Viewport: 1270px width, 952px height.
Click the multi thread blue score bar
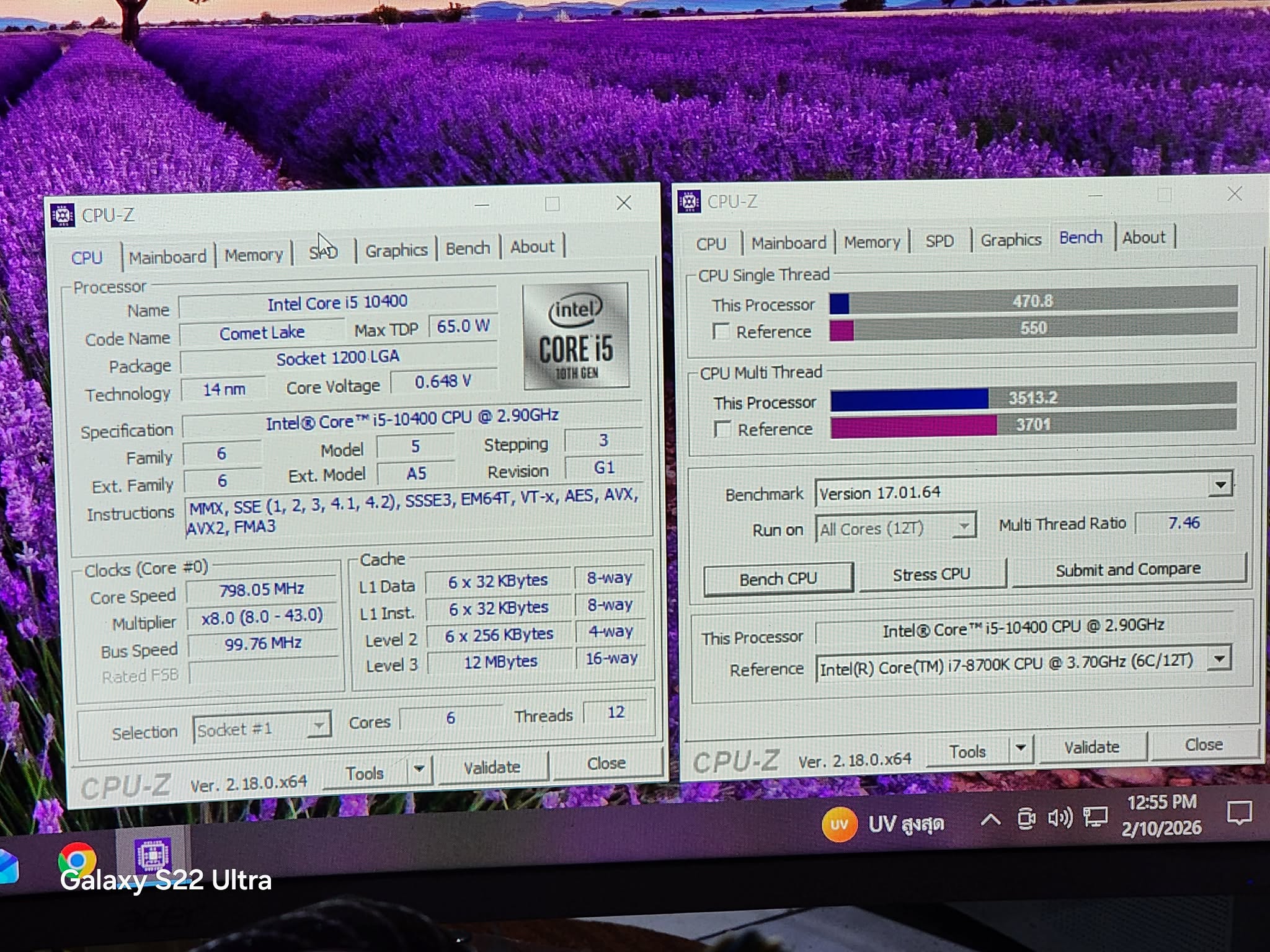(x=909, y=400)
